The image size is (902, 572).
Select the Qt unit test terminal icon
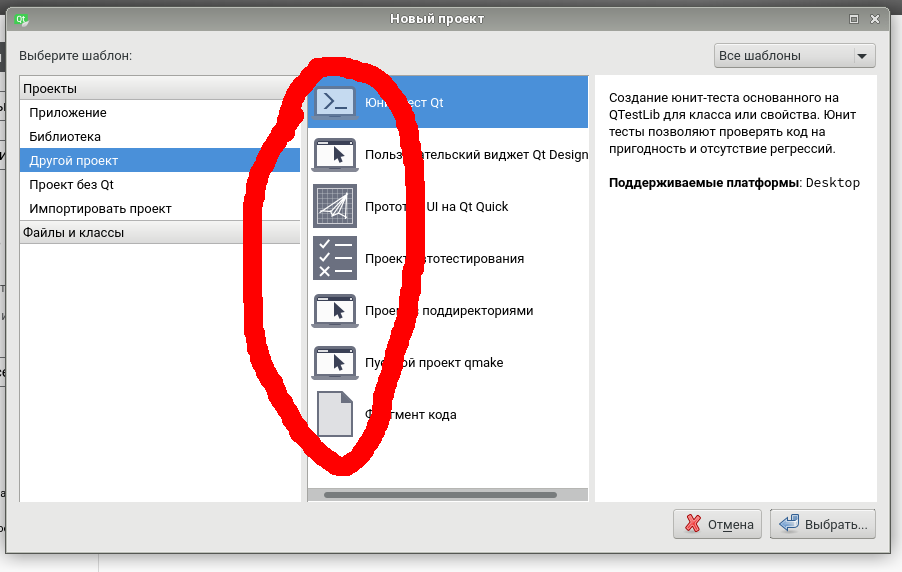click(335, 102)
